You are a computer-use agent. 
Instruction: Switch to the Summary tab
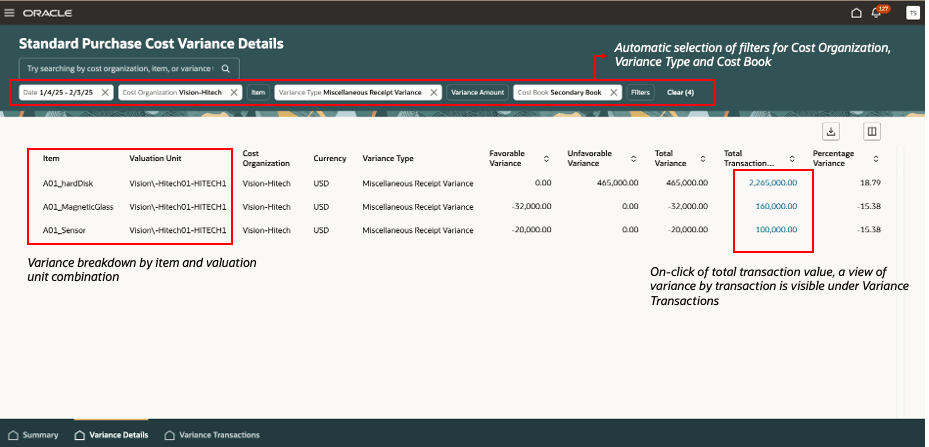(x=34, y=435)
